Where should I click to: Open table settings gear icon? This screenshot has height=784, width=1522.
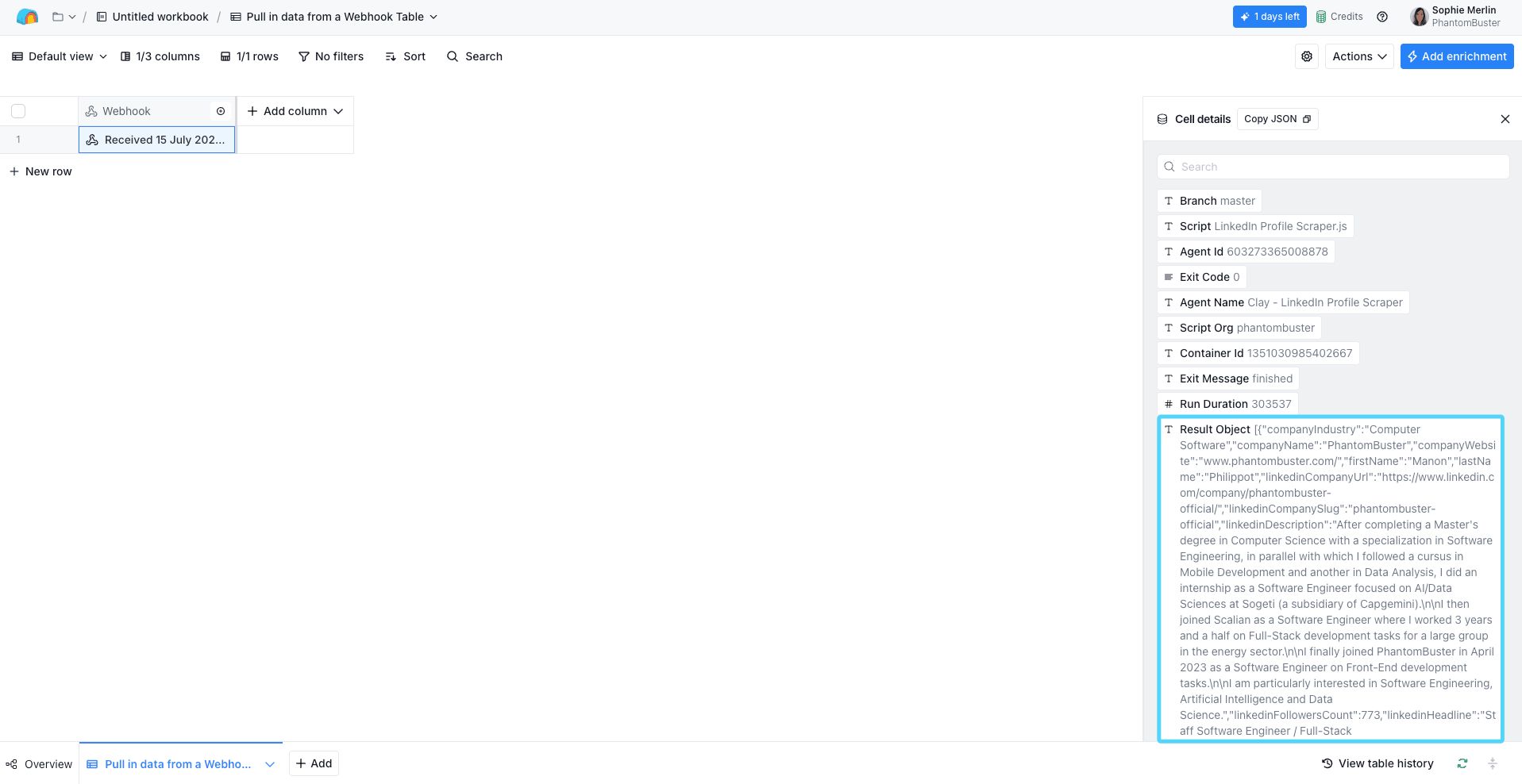pos(1307,56)
